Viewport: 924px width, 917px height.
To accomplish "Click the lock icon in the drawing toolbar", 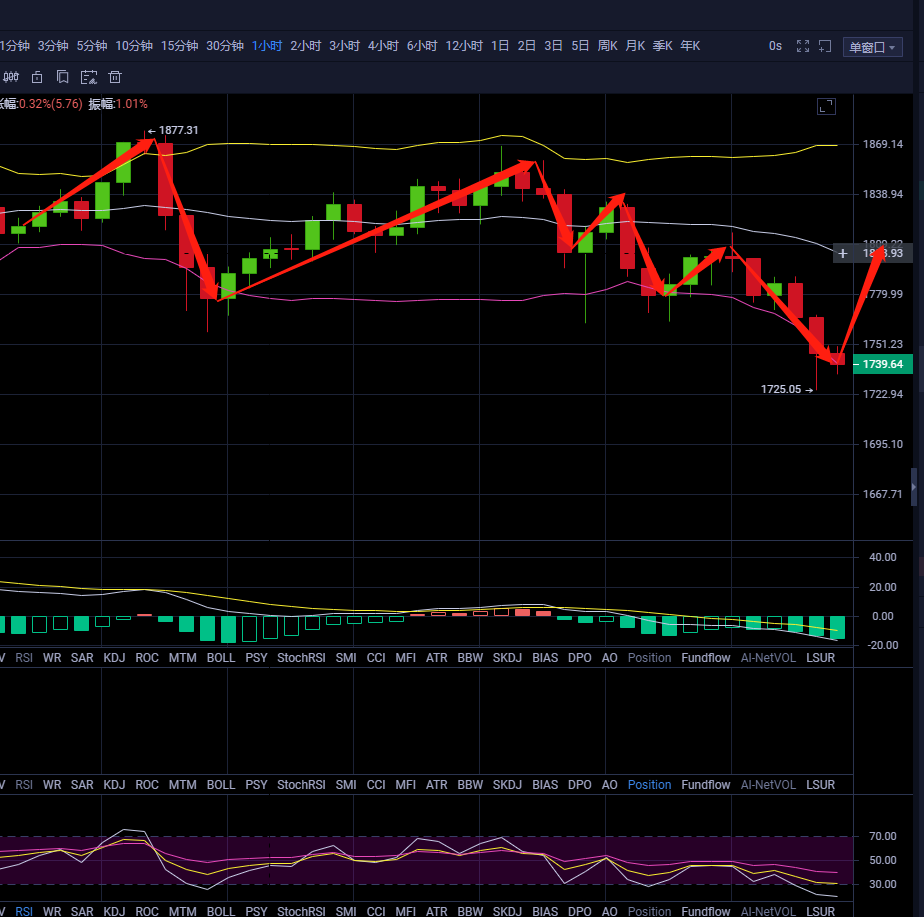I will click(x=37, y=77).
